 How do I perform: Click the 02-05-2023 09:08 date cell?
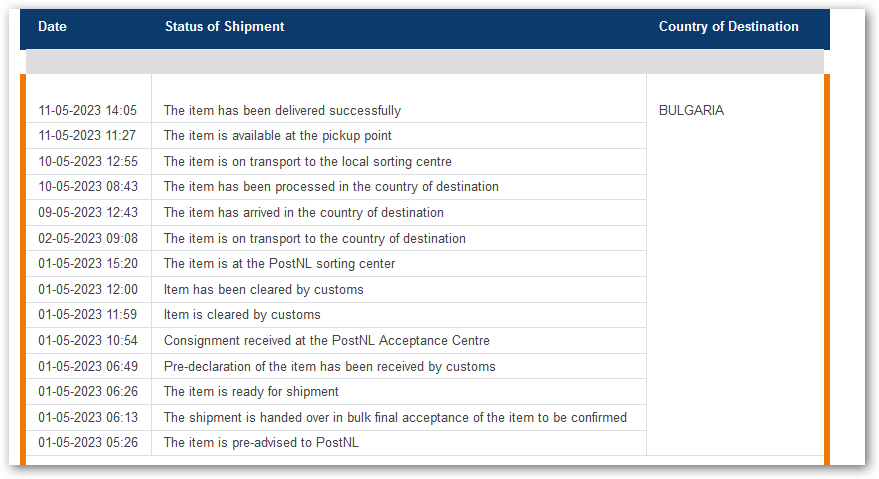coord(88,238)
